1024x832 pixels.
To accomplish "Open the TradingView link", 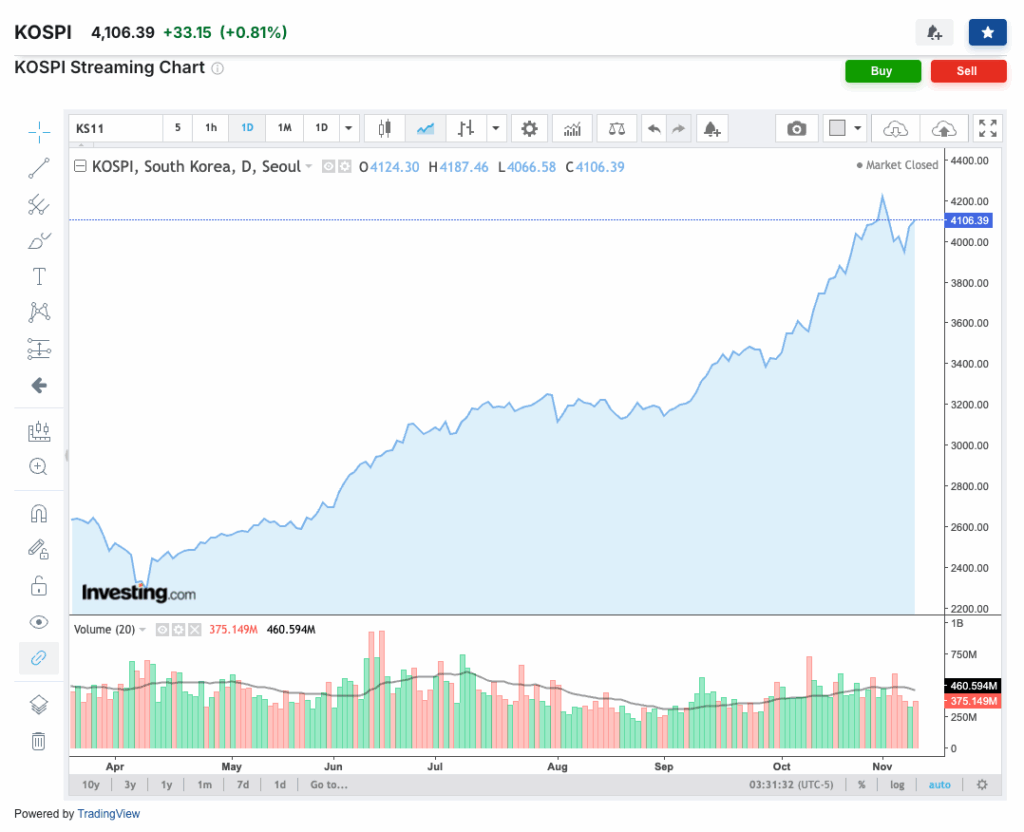I will [x=108, y=813].
